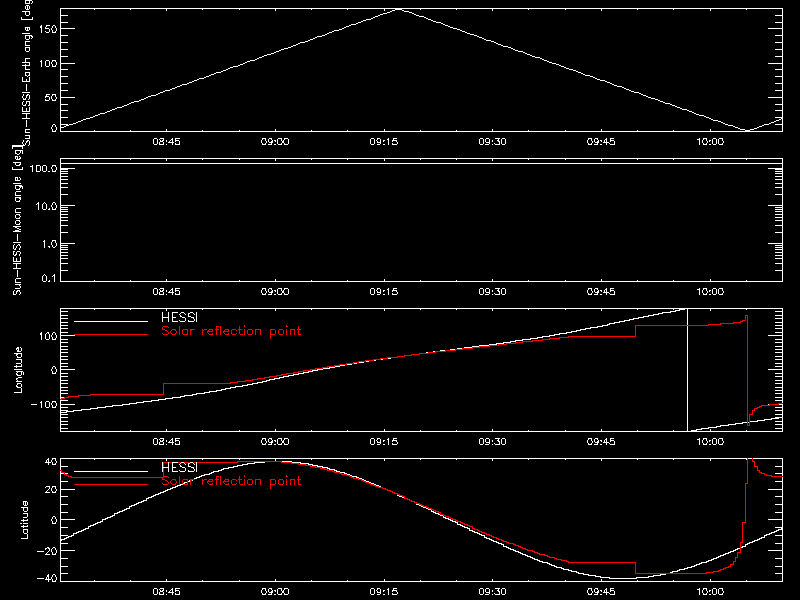Screen dimensions: 800x600
Task: Click the peak of the Earth angle curve
Action: click(x=398, y=9)
